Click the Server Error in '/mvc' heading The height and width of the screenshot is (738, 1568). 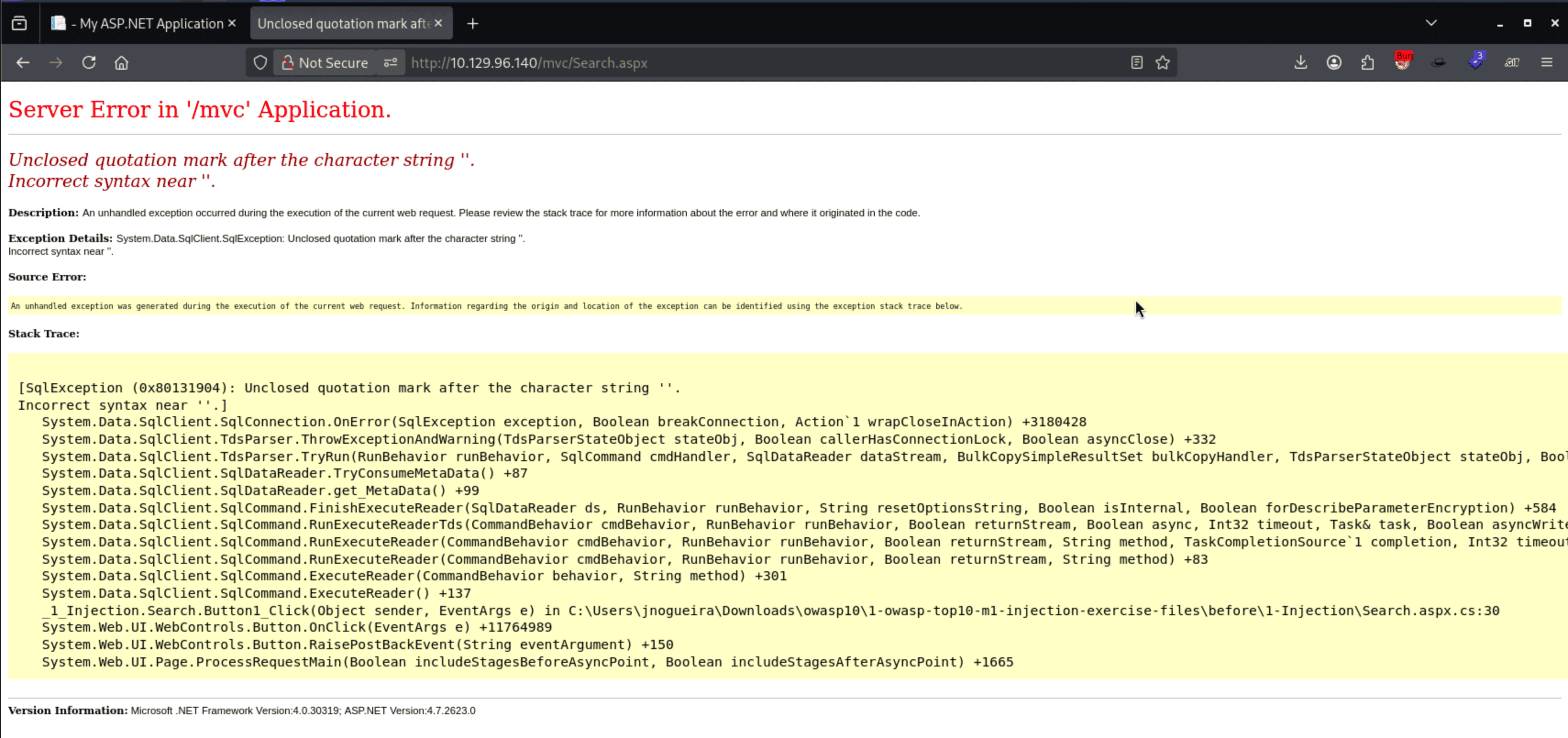199,110
